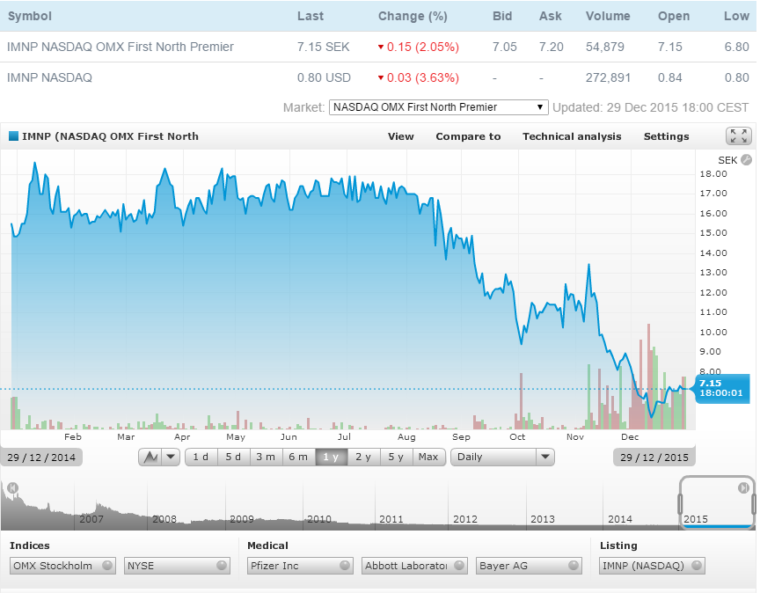Screen dimensions: 760x593
Task: Click the left navigator scroll arrow
Action: [x=13, y=488]
